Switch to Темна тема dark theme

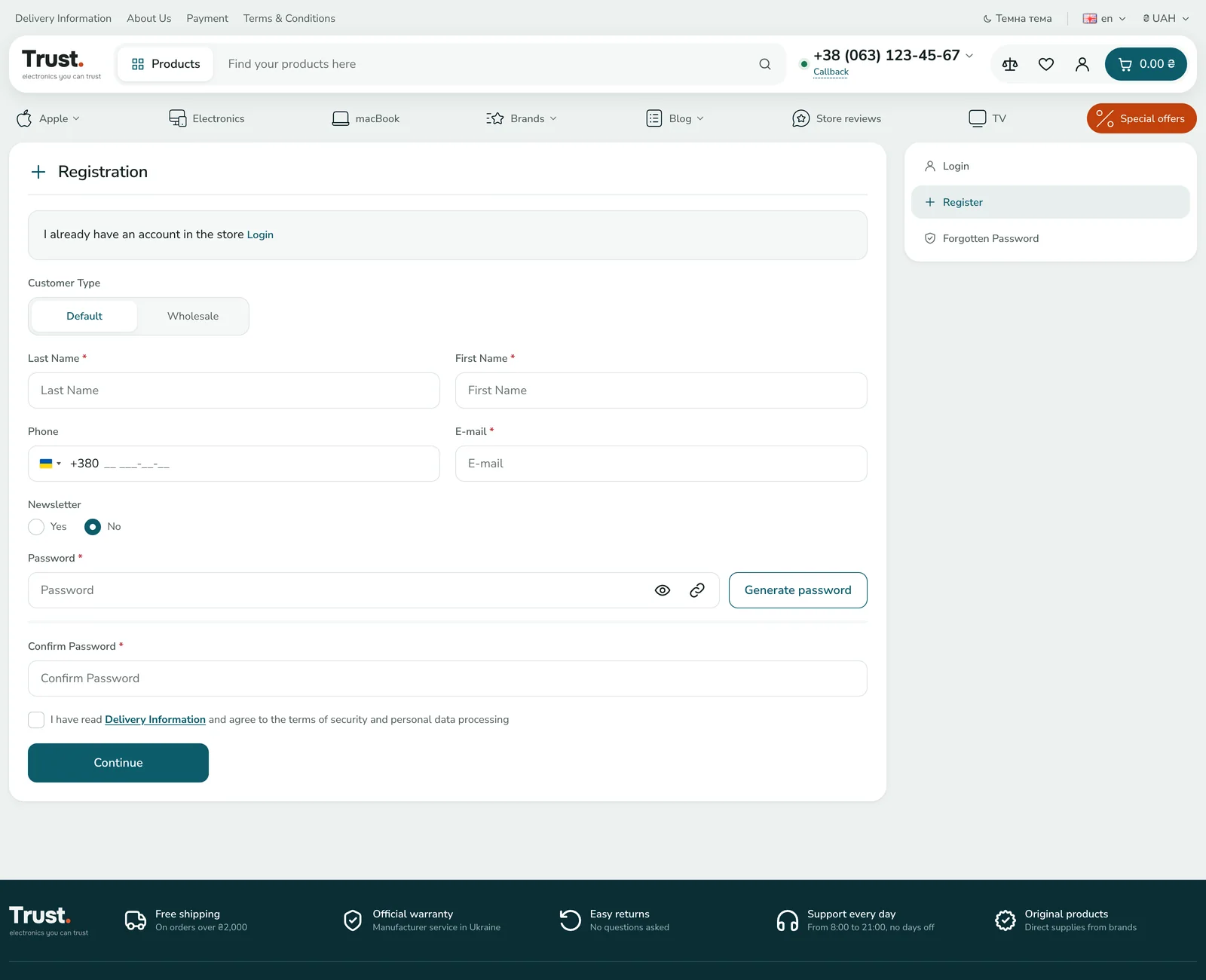[x=1018, y=18]
